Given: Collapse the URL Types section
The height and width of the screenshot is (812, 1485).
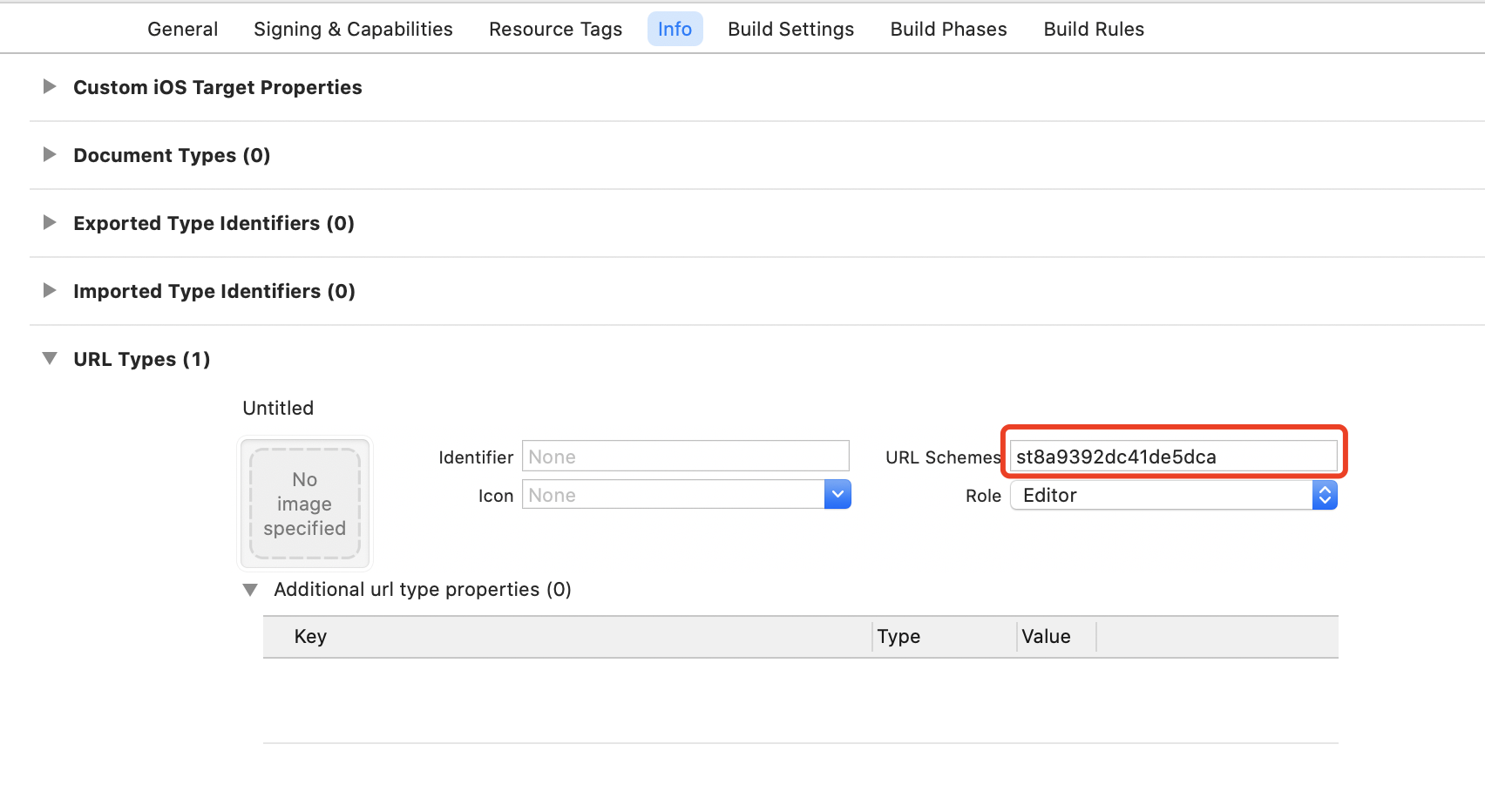Looking at the screenshot, I should 50,359.
